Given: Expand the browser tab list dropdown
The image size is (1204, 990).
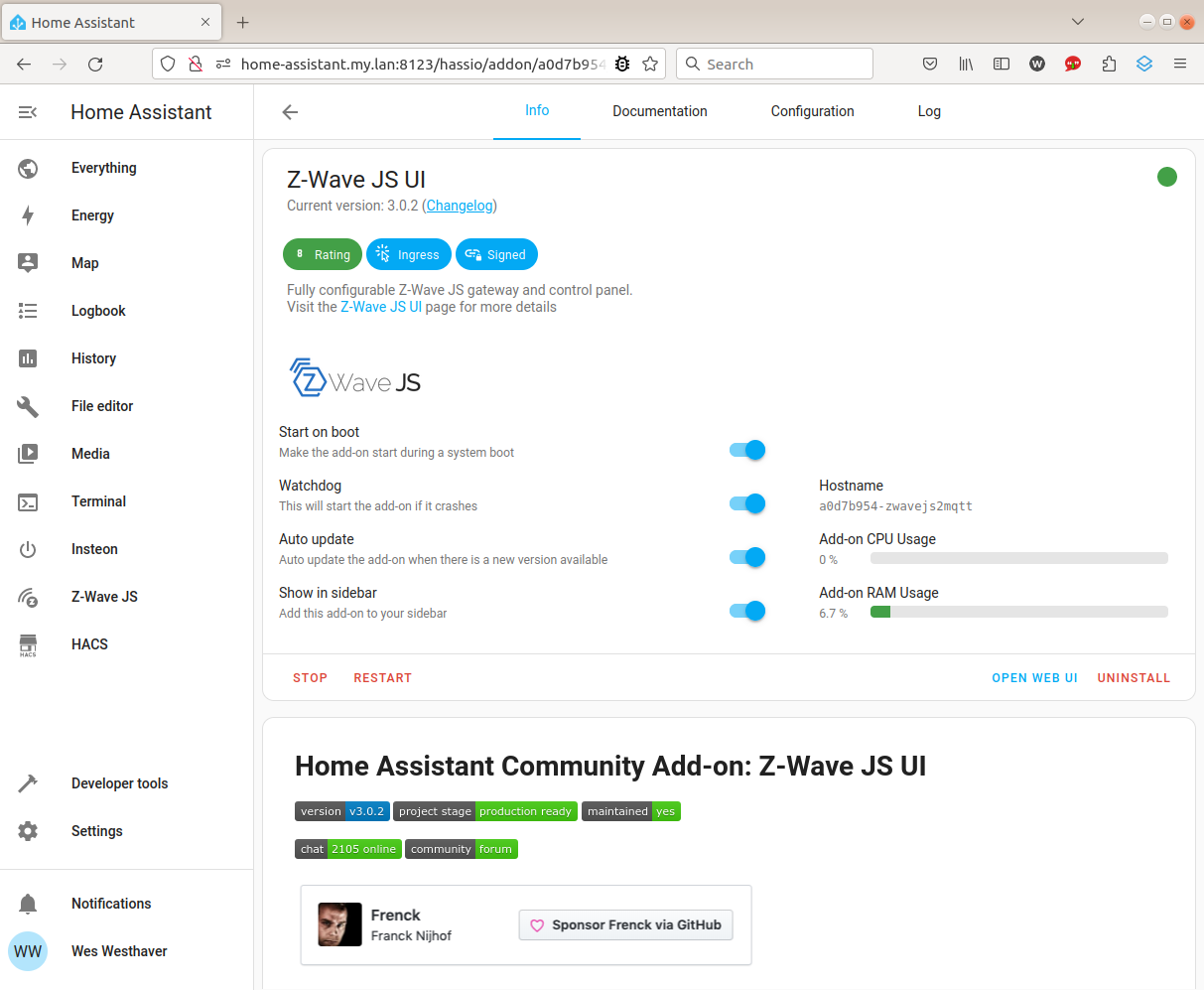Looking at the screenshot, I should (1078, 22).
